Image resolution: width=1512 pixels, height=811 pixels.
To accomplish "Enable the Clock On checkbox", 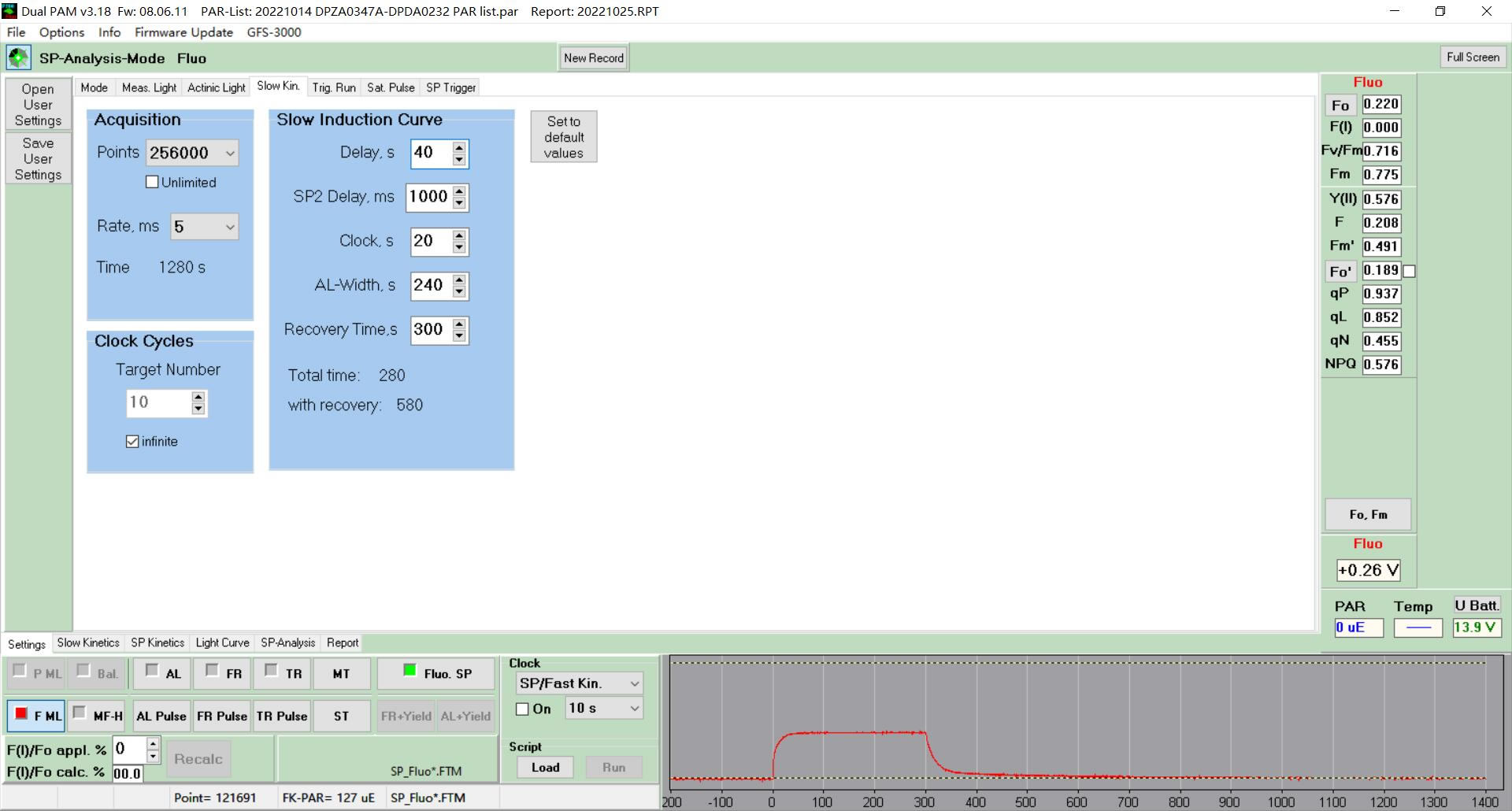I will [522, 709].
